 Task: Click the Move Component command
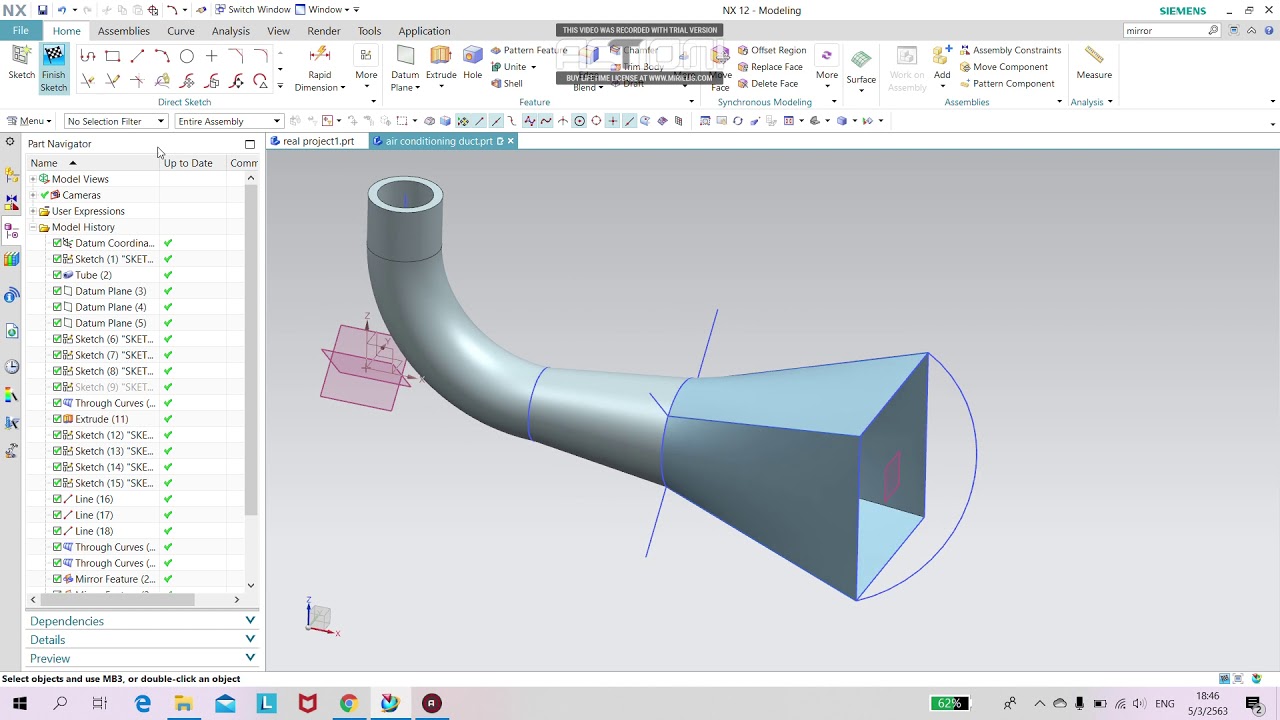tap(1003, 67)
